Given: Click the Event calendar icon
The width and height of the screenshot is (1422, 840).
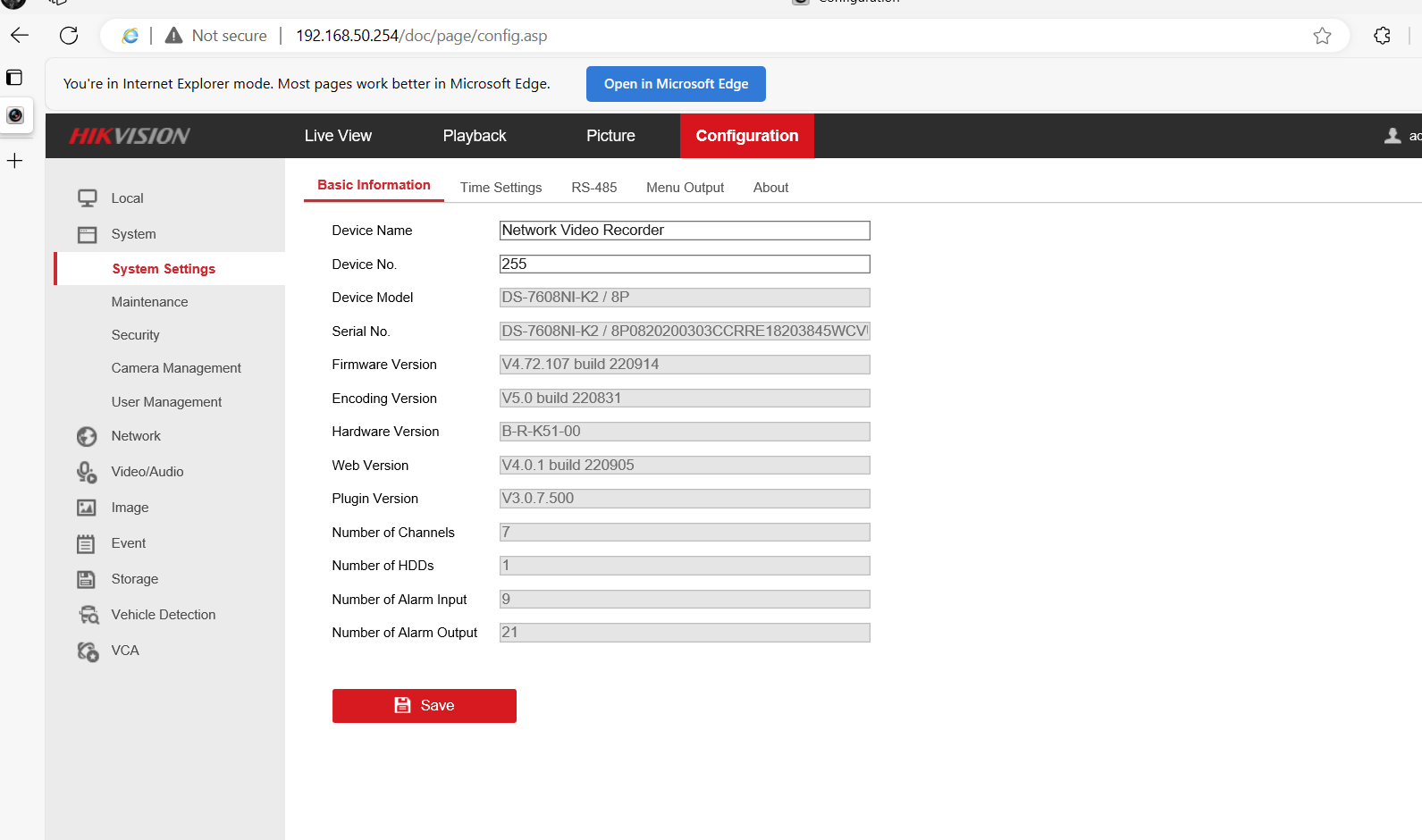Looking at the screenshot, I should pyautogui.click(x=87, y=543).
